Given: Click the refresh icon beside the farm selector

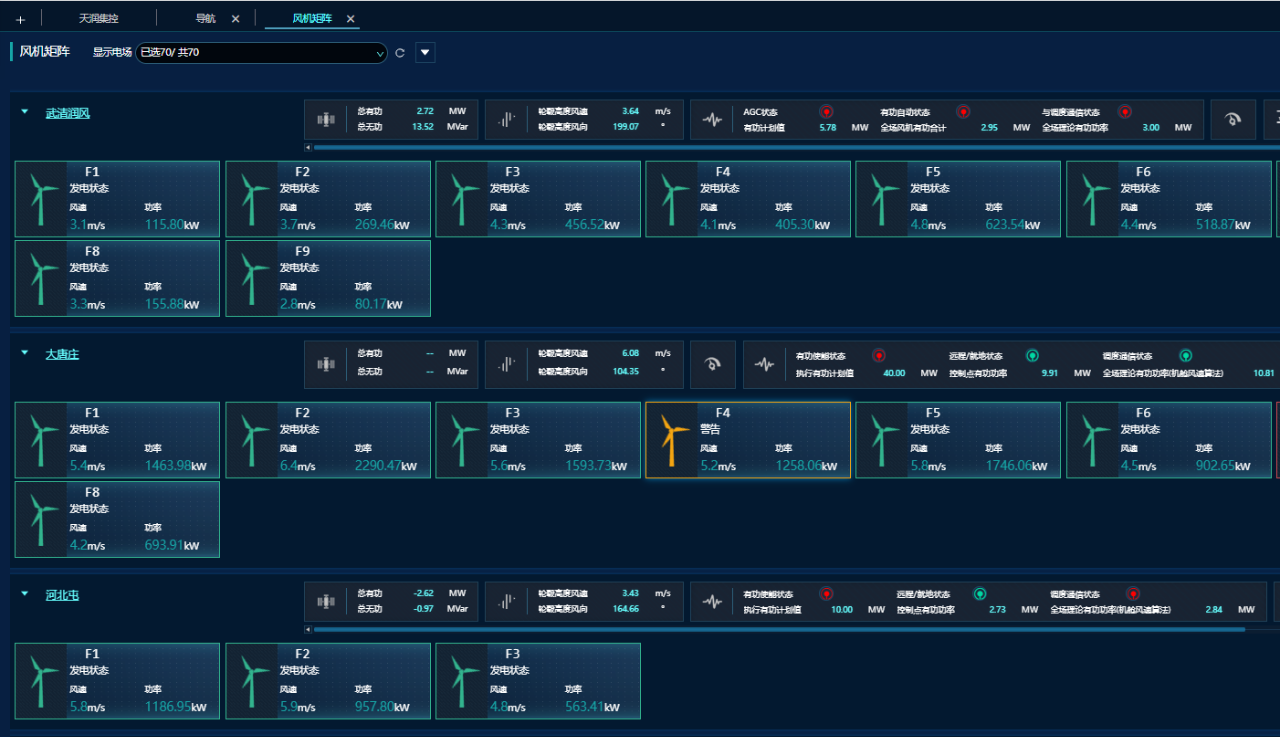Looking at the screenshot, I should click(400, 53).
